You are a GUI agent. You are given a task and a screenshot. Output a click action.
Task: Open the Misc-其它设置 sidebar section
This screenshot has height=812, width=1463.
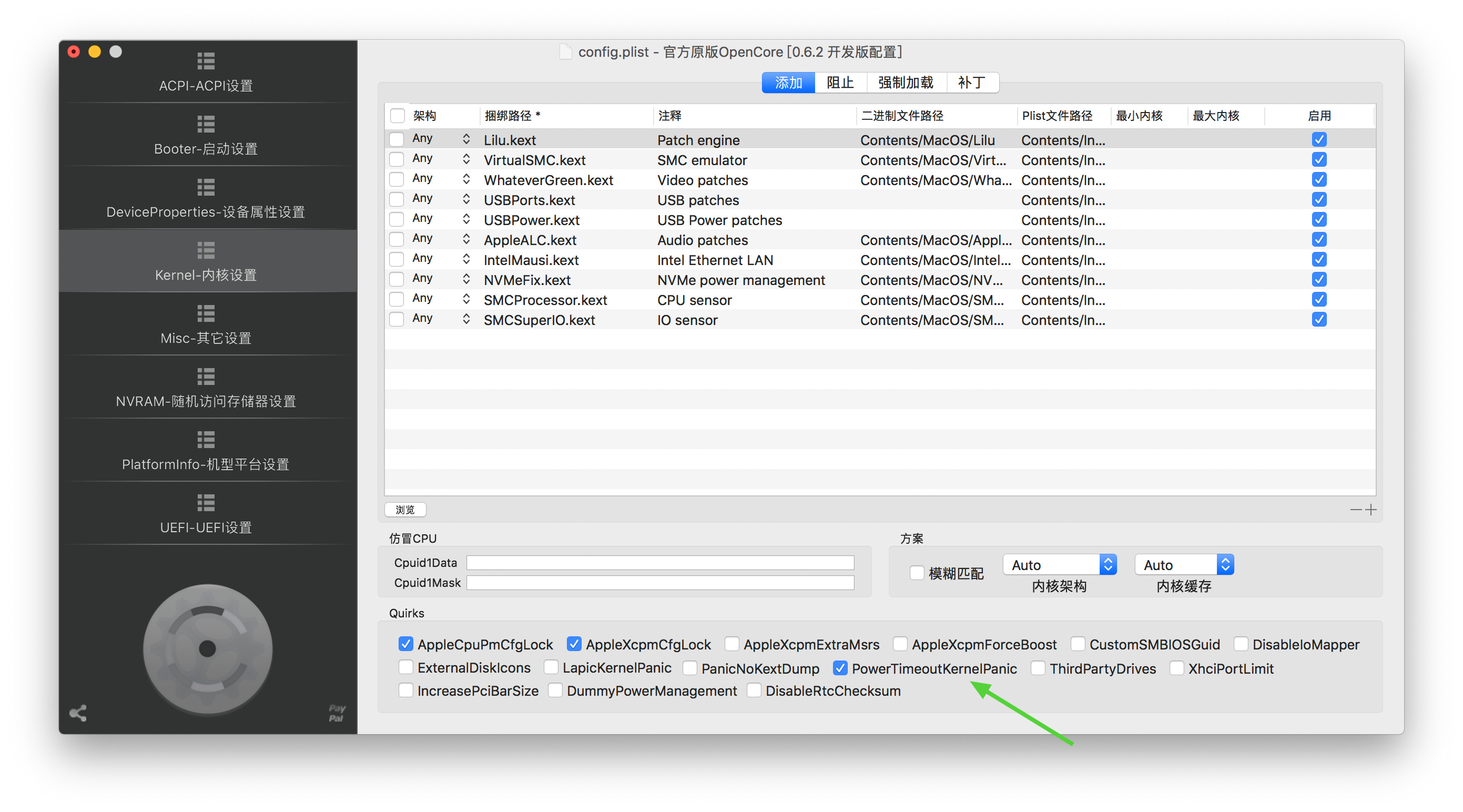[x=206, y=324]
